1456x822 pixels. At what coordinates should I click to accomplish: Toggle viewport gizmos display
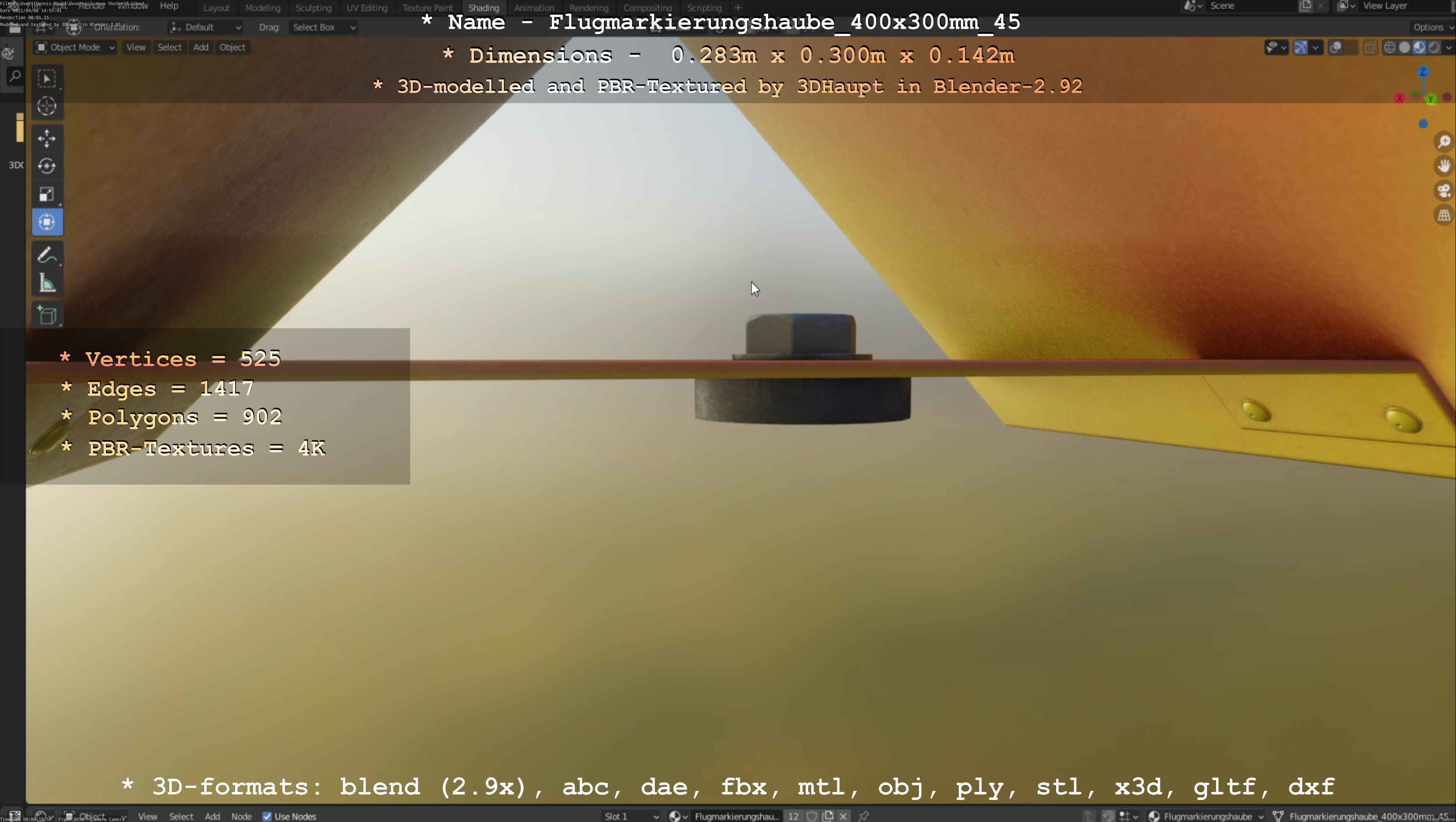click(x=1301, y=47)
